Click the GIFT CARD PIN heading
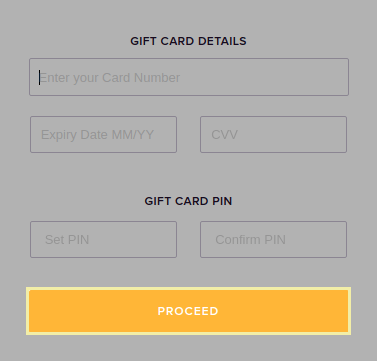Viewport: 377px width, 361px height. pyautogui.click(x=188, y=201)
